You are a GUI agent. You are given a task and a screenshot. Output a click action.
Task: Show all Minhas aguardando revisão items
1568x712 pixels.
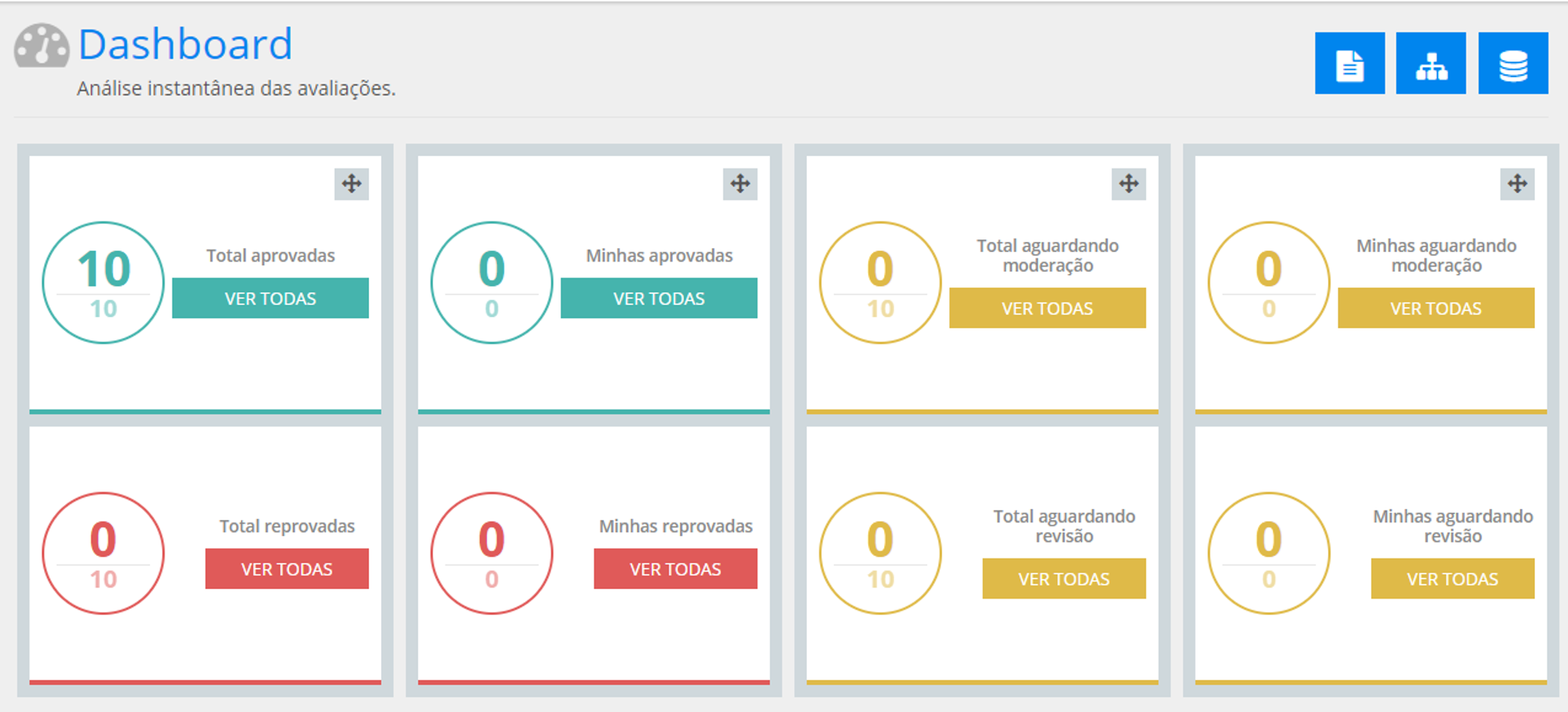(x=1452, y=579)
